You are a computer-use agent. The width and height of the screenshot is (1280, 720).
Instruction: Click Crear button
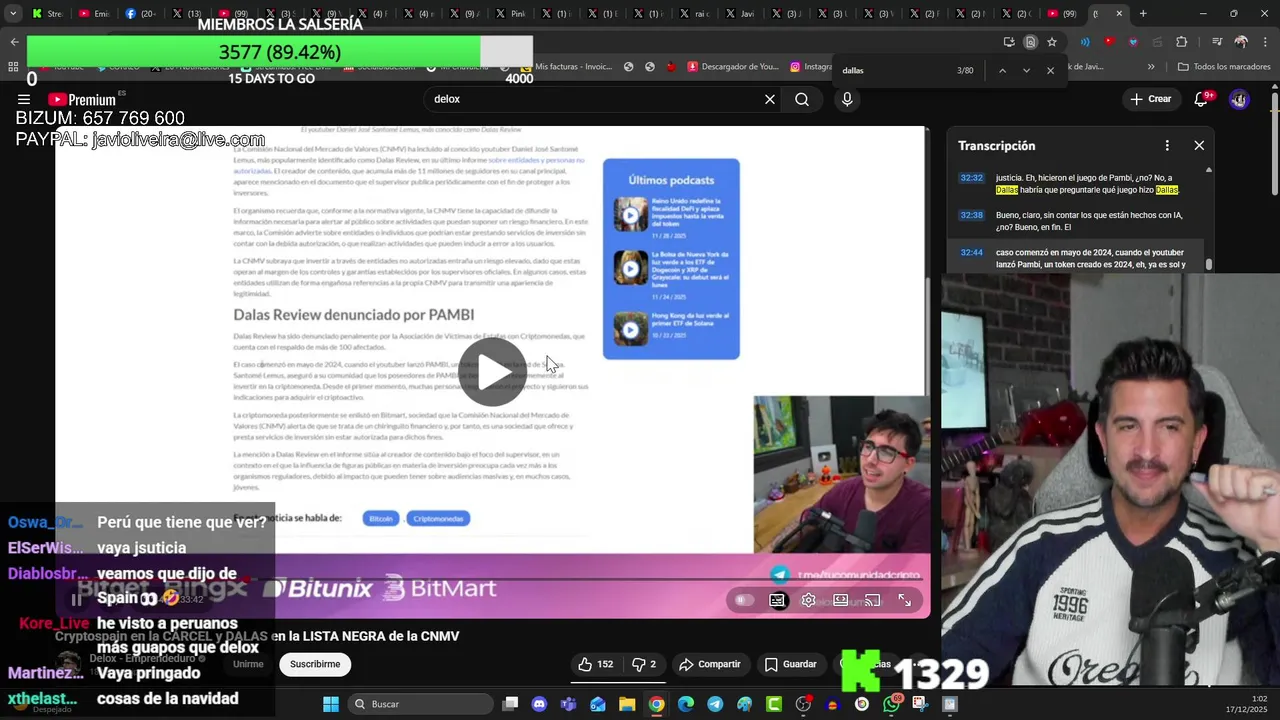tap(1151, 99)
